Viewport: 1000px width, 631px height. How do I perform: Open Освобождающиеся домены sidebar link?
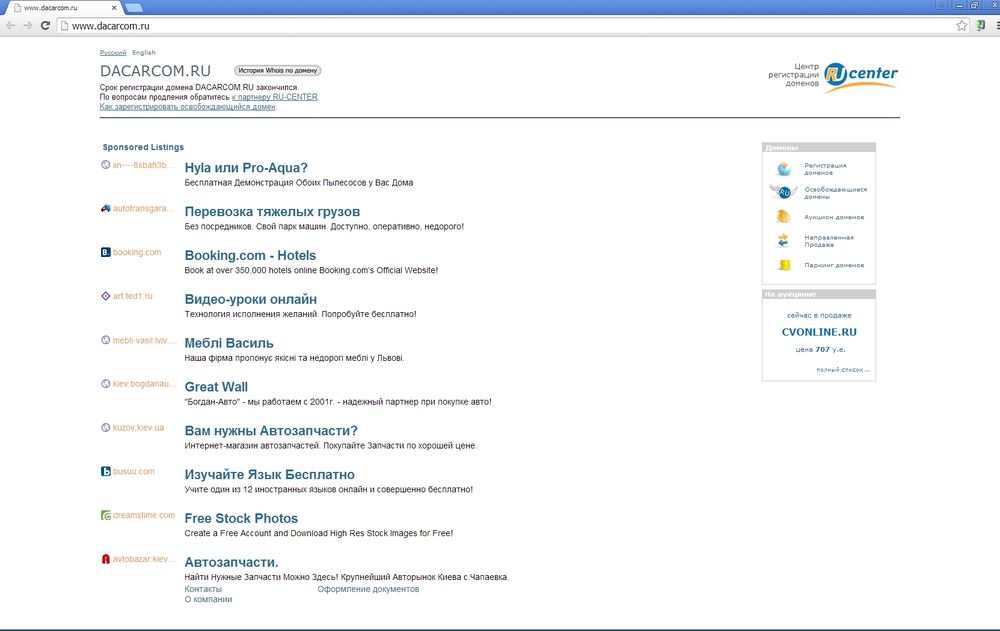[835, 193]
